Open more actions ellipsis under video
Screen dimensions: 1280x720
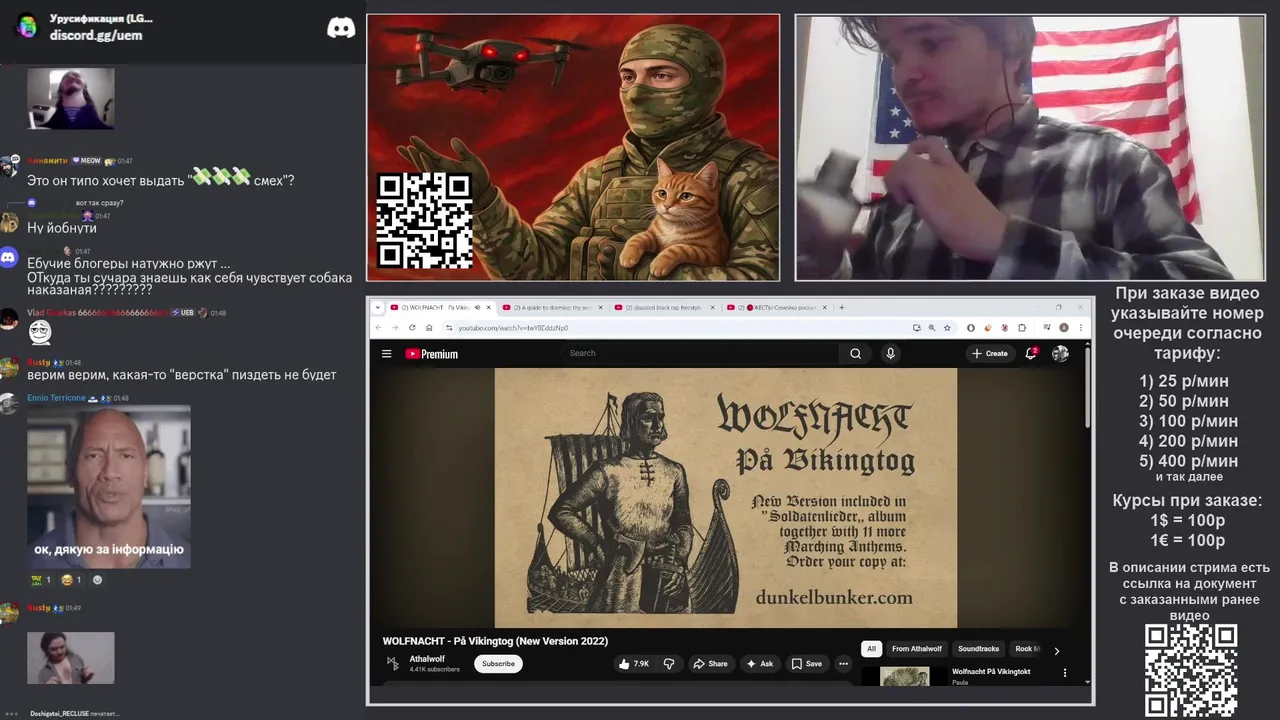pos(843,663)
